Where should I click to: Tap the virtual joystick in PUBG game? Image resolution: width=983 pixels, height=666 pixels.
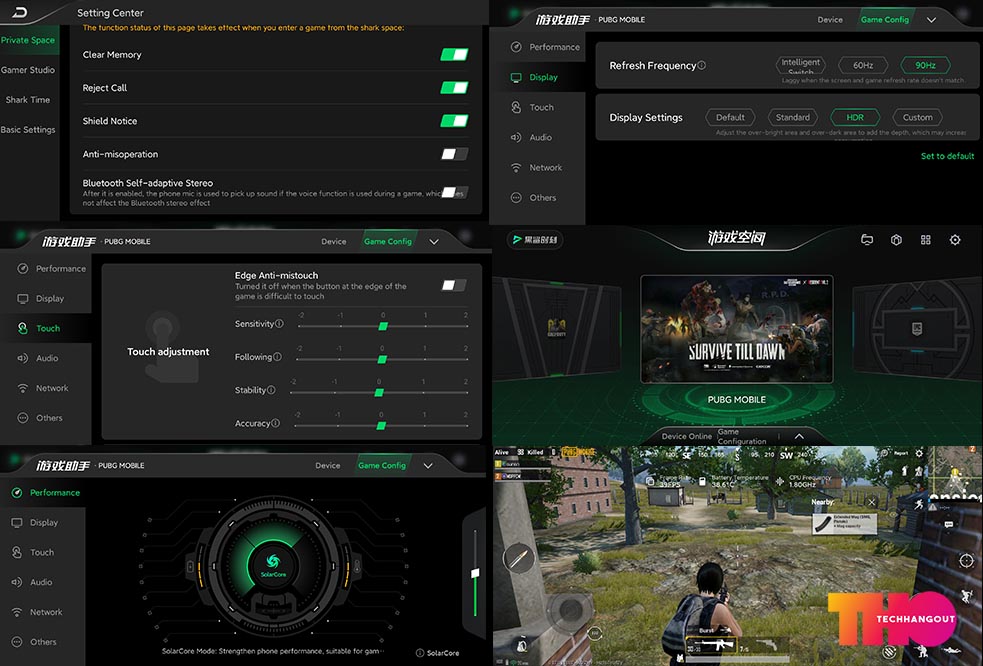pos(570,609)
